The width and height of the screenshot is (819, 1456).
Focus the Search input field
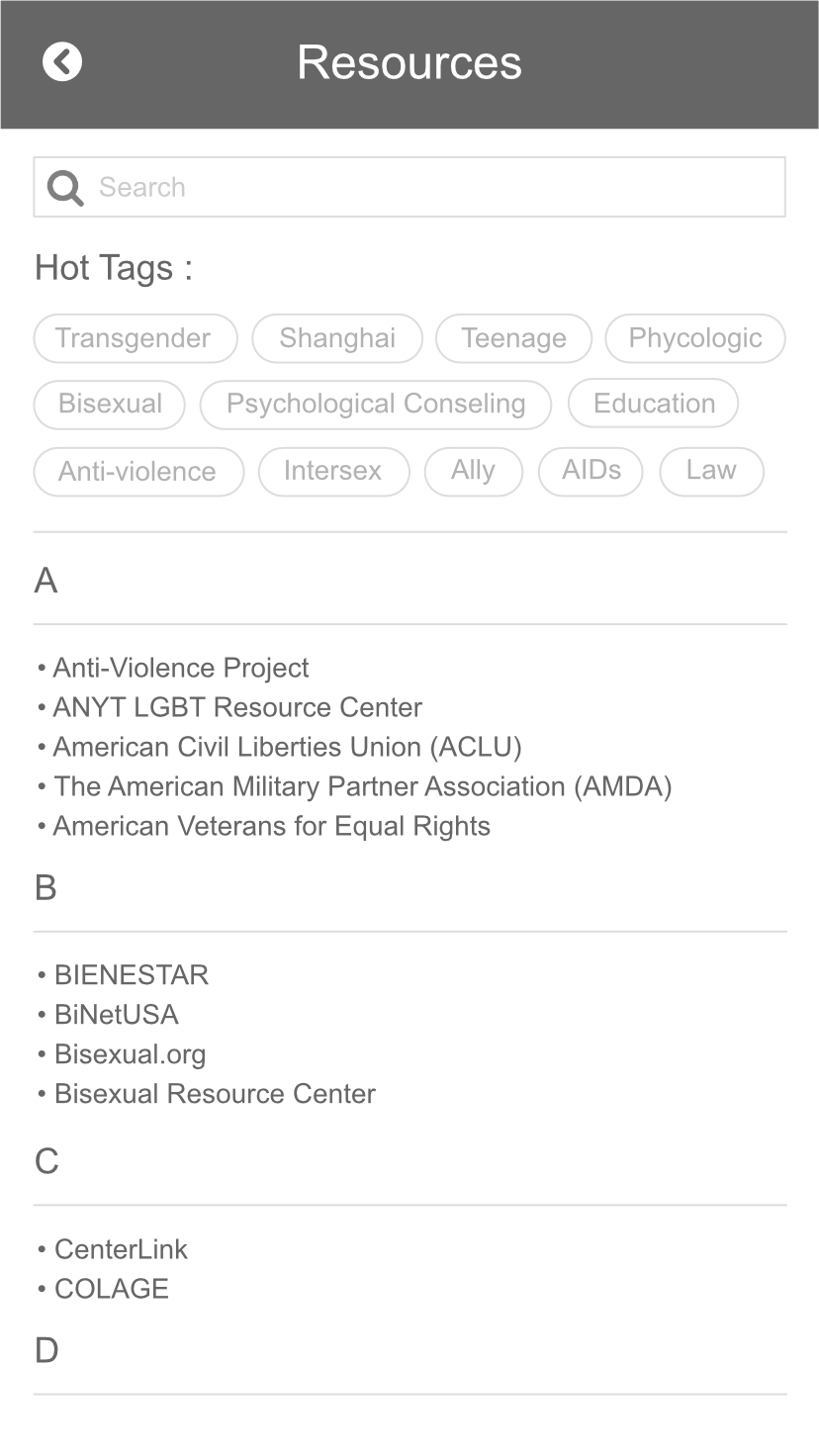point(435,187)
